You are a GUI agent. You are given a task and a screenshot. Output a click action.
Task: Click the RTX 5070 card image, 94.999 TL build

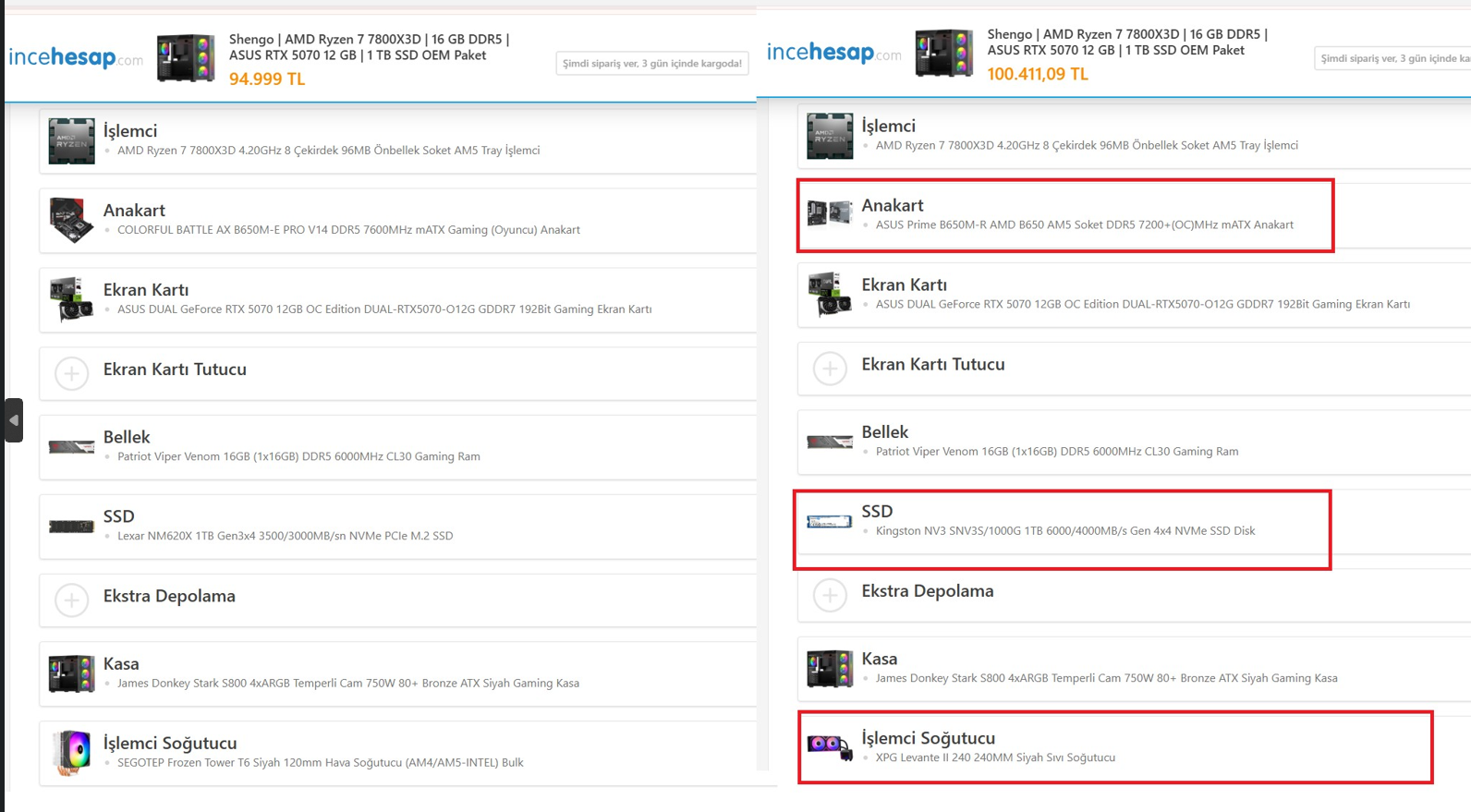(x=71, y=299)
